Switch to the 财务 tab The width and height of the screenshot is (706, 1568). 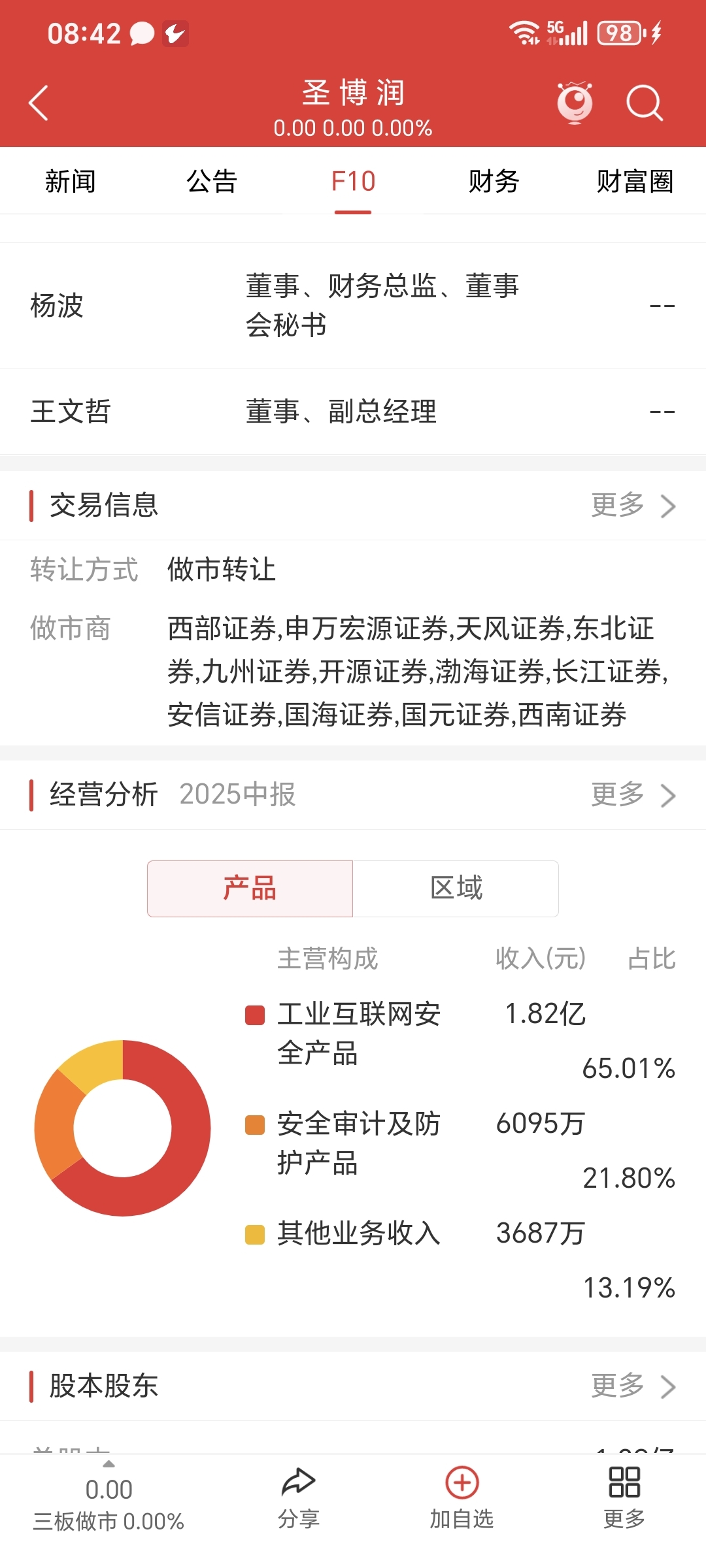click(494, 181)
